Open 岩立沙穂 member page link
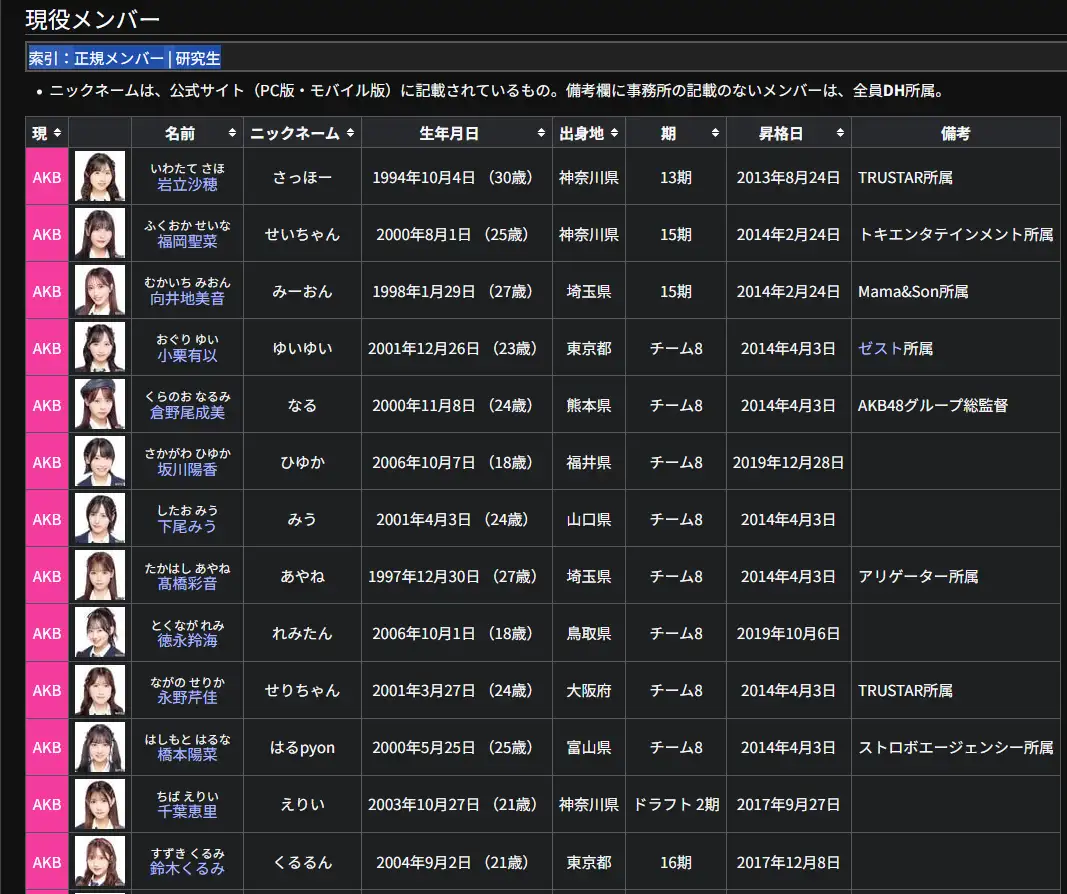 click(187, 185)
